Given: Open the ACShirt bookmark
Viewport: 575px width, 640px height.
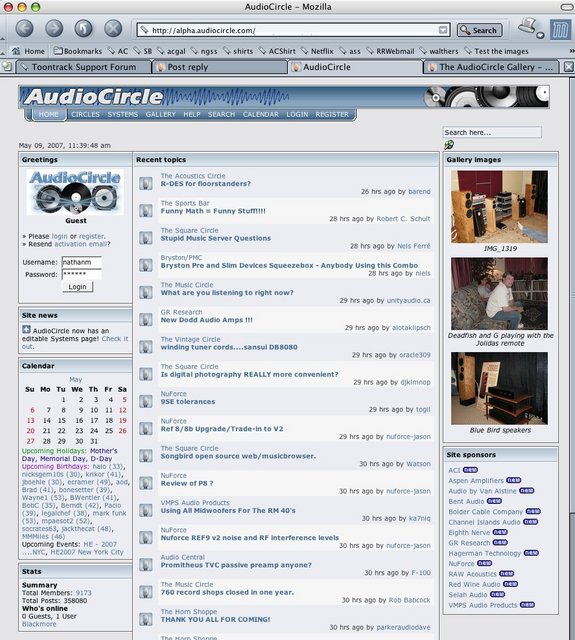Looking at the screenshot, I should 277,51.
